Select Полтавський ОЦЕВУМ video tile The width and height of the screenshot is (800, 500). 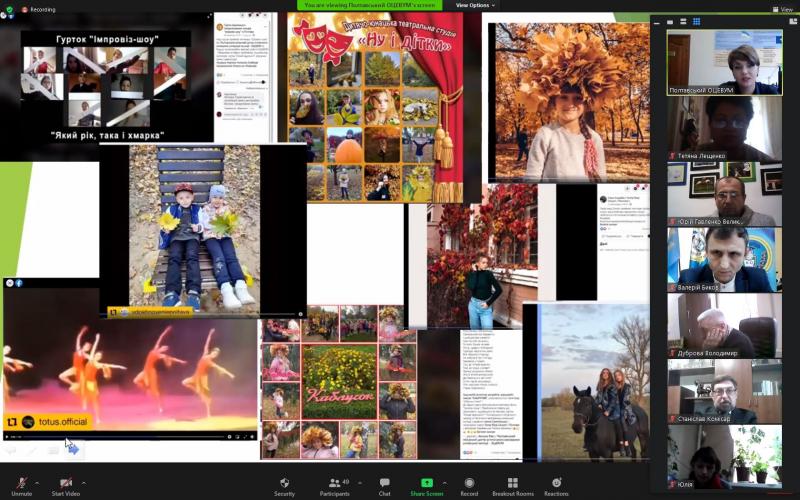[724, 62]
